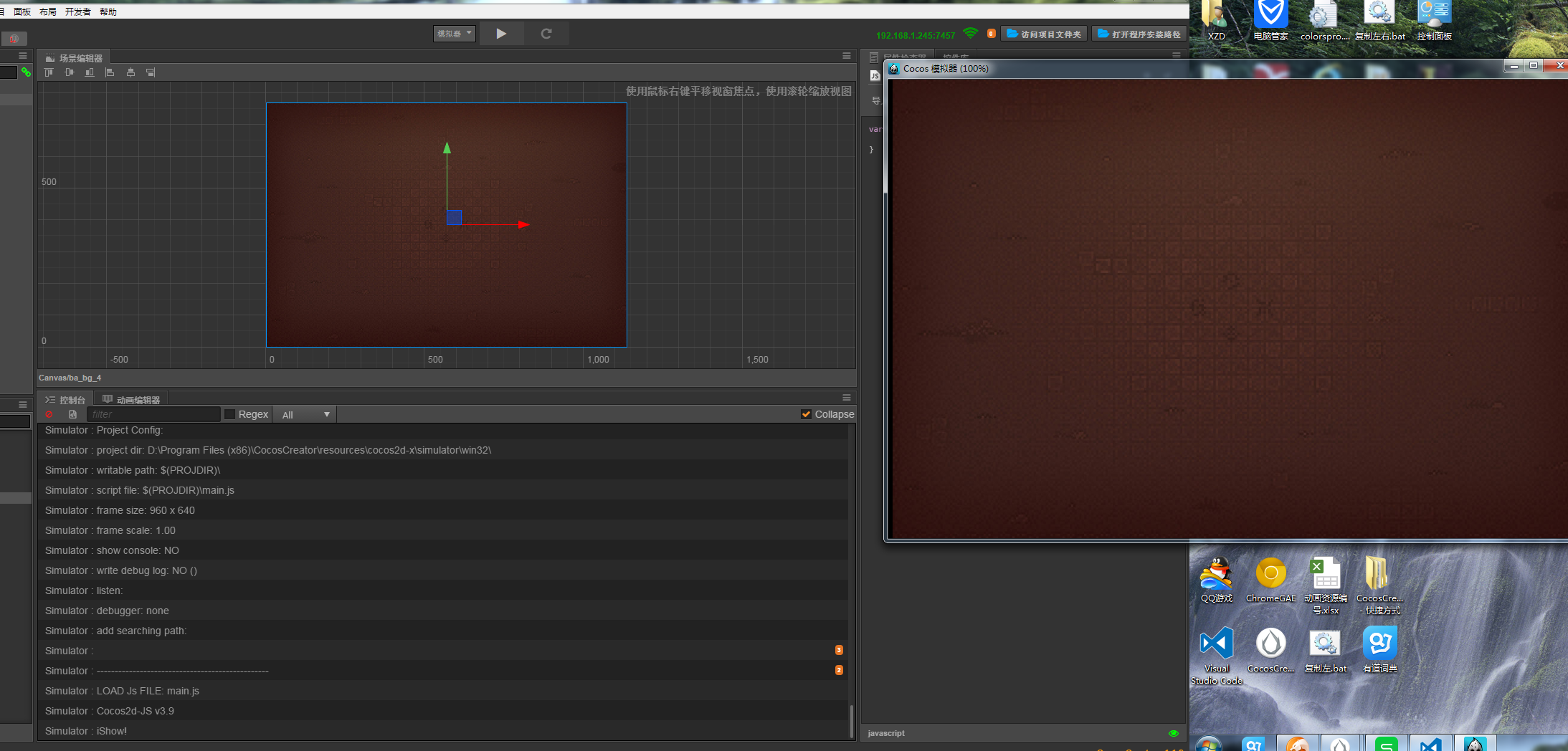Click the refresh preview icon
The image size is (1568, 751).
[x=546, y=34]
